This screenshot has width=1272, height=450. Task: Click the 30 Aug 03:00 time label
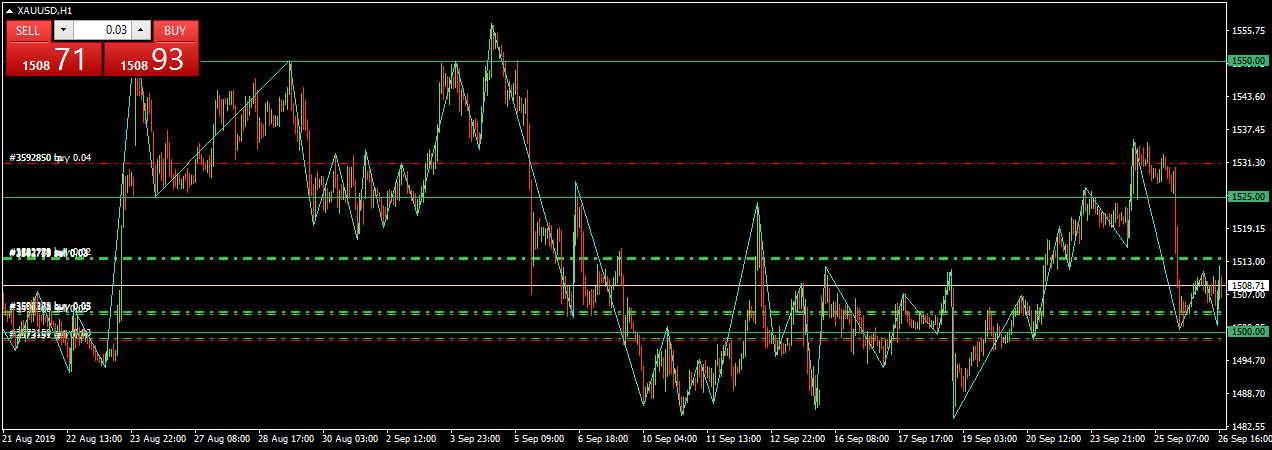click(x=350, y=438)
